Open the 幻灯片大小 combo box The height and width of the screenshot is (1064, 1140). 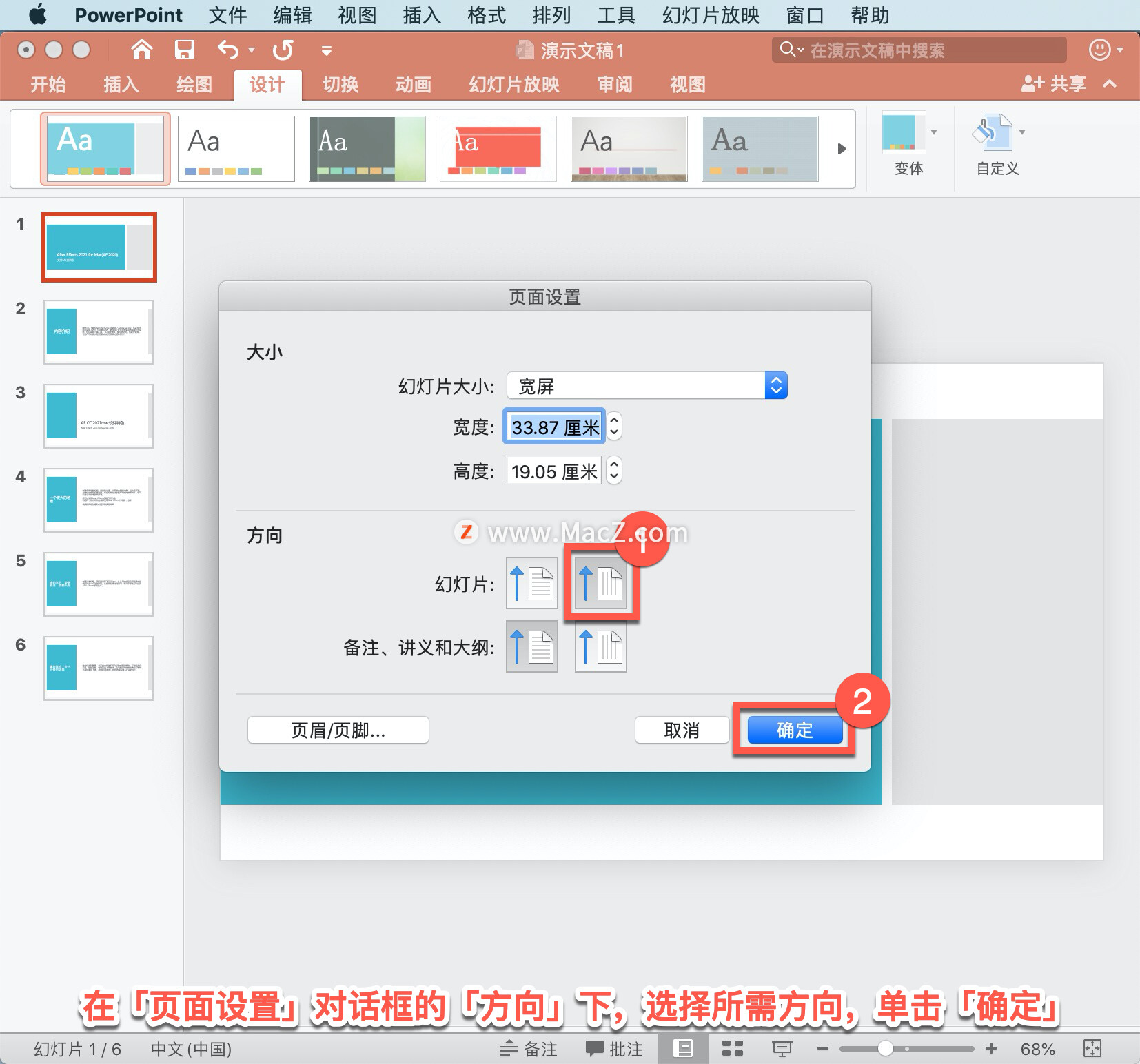(647, 385)
